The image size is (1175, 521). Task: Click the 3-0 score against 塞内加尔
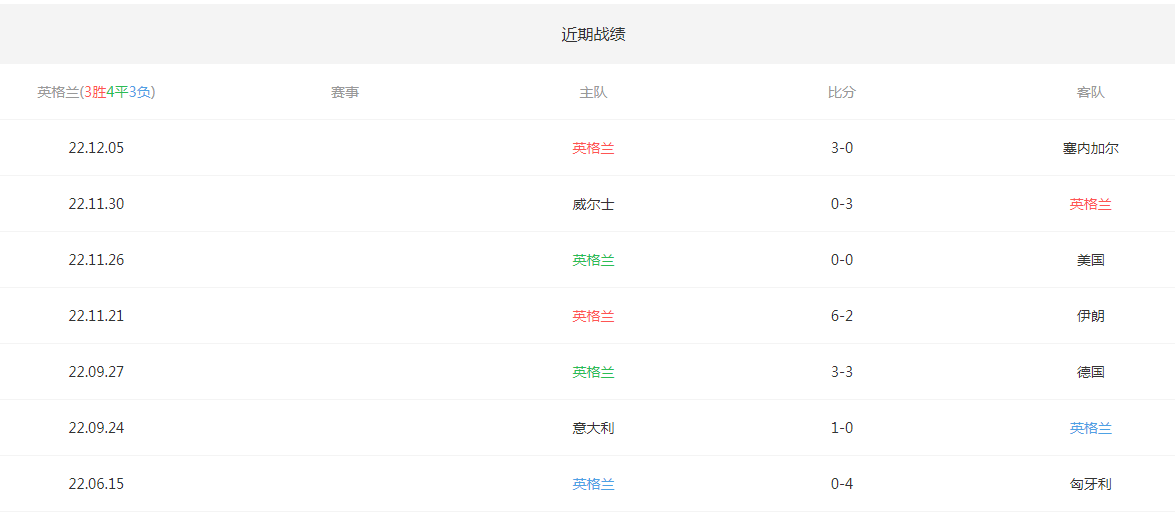click(841, 148)
